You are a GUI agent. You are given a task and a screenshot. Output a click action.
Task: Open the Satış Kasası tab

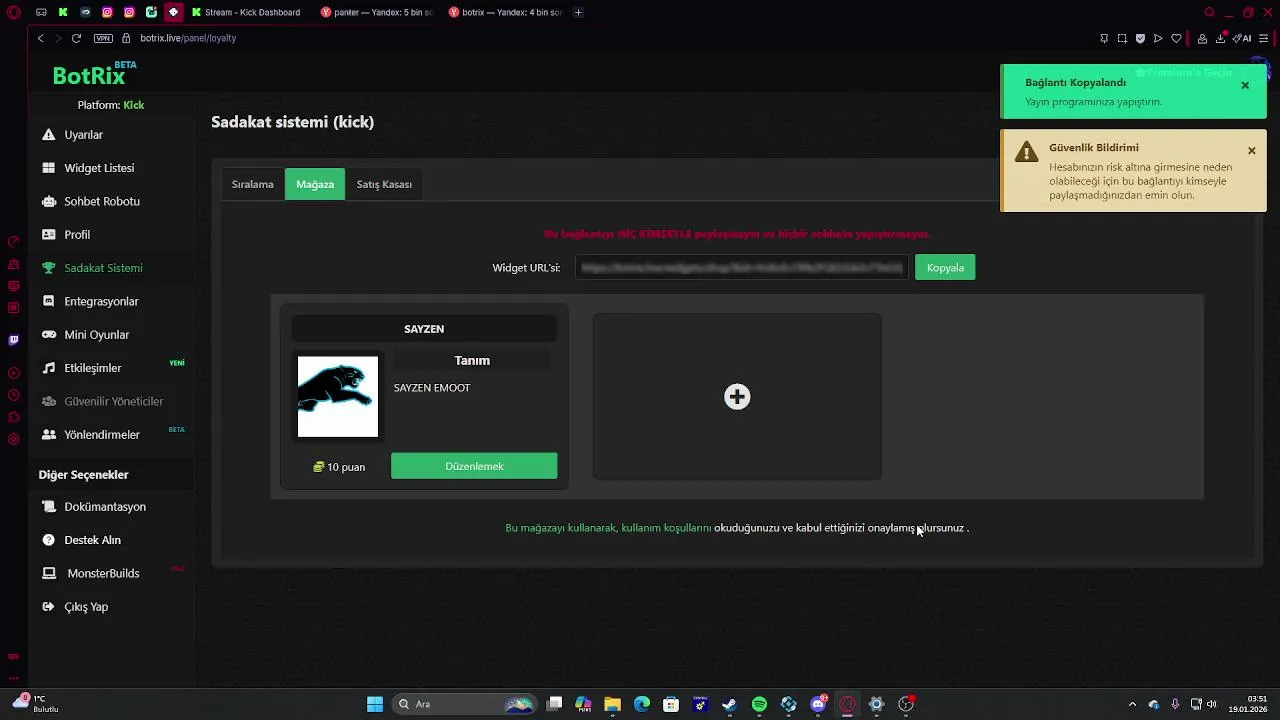pos(384,184)
